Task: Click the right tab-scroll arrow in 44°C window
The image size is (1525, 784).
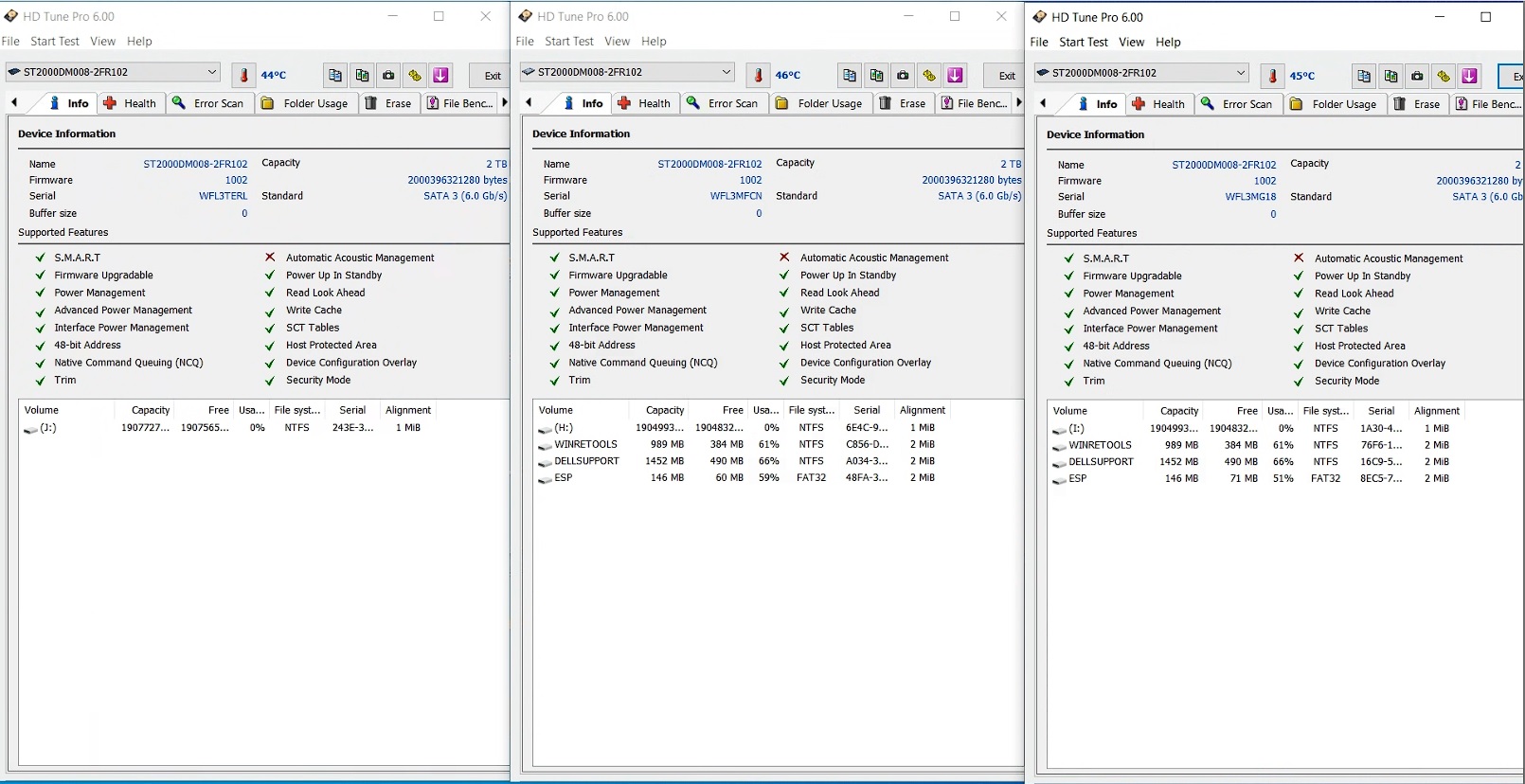Action: pos(505,102)
